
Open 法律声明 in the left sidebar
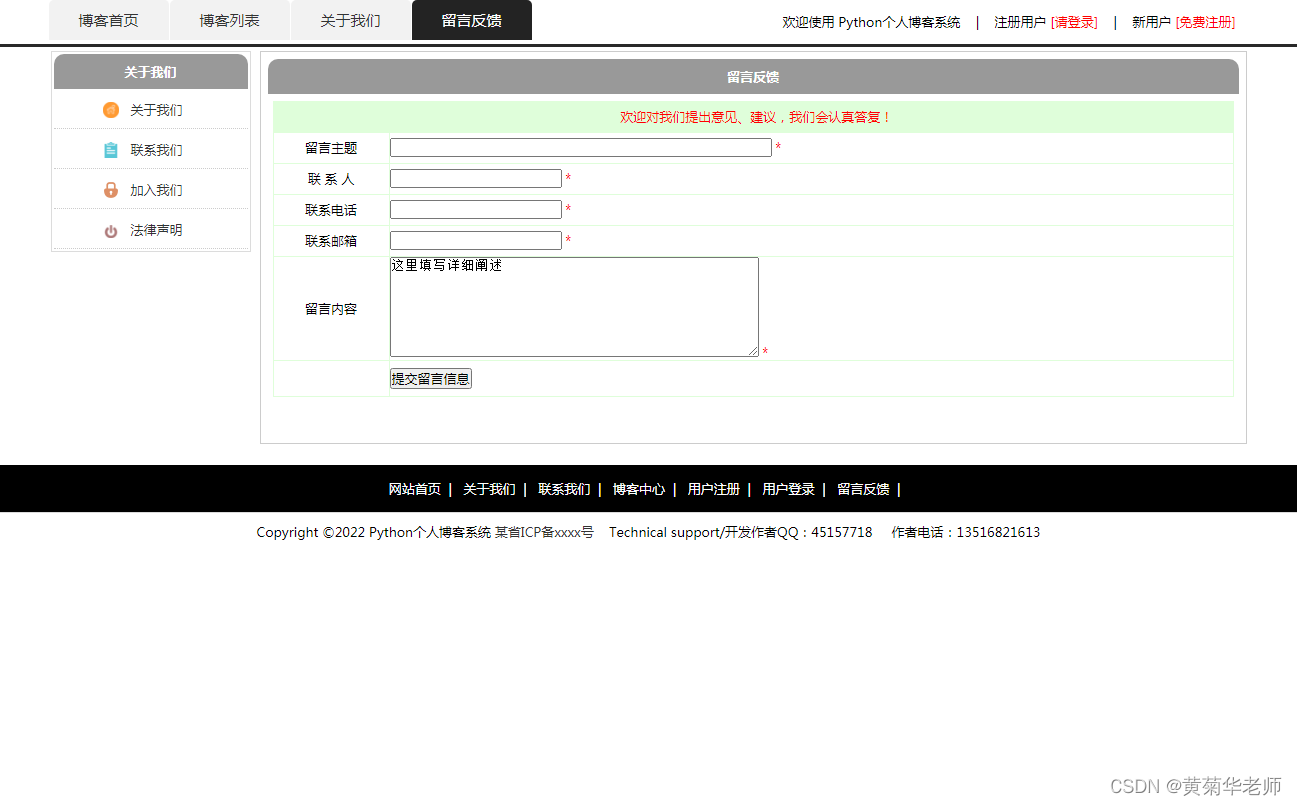click(x=156, y=230)
